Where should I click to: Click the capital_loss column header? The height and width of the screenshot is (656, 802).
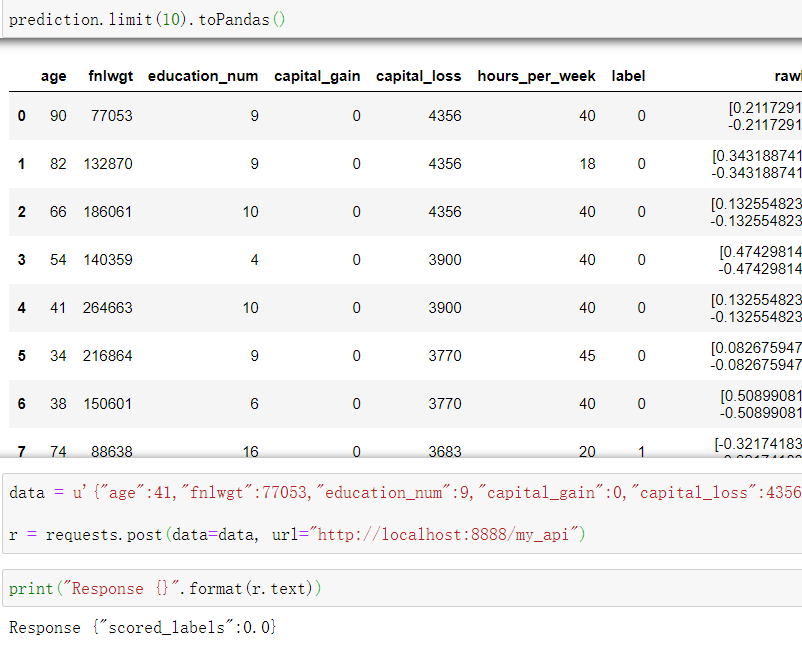click(x=418, y=76)
